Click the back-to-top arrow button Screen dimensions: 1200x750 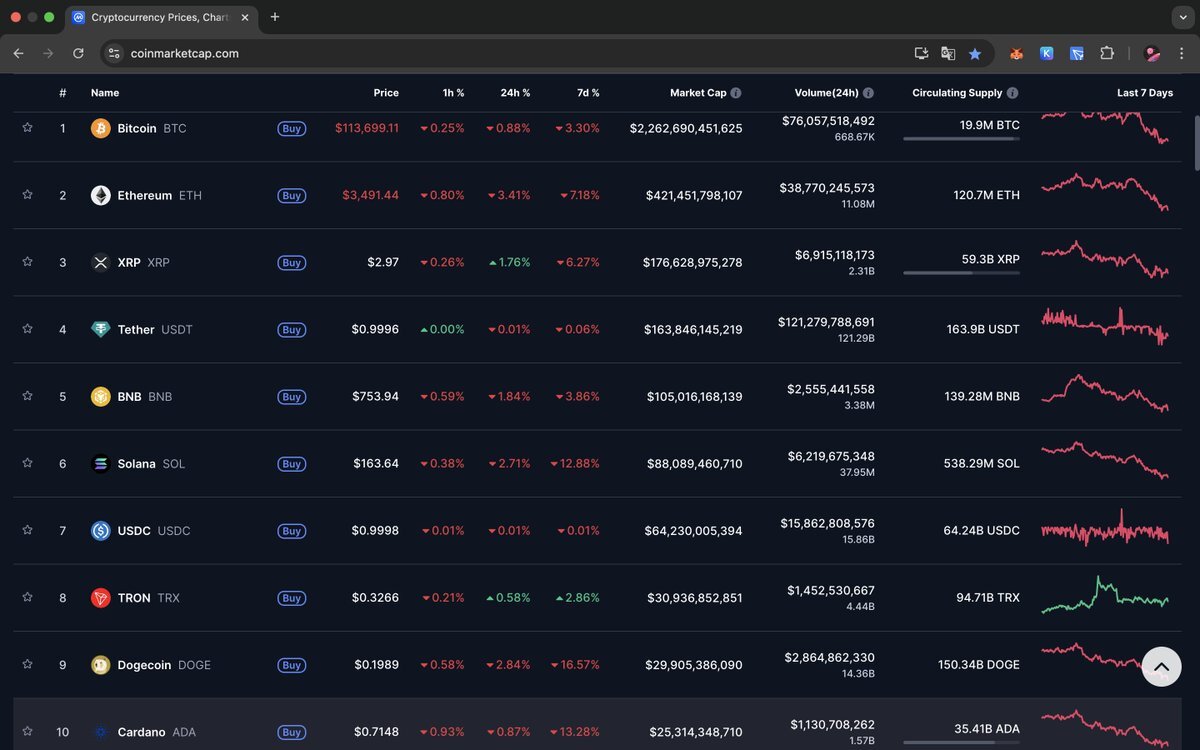(x=1161, y=666)
